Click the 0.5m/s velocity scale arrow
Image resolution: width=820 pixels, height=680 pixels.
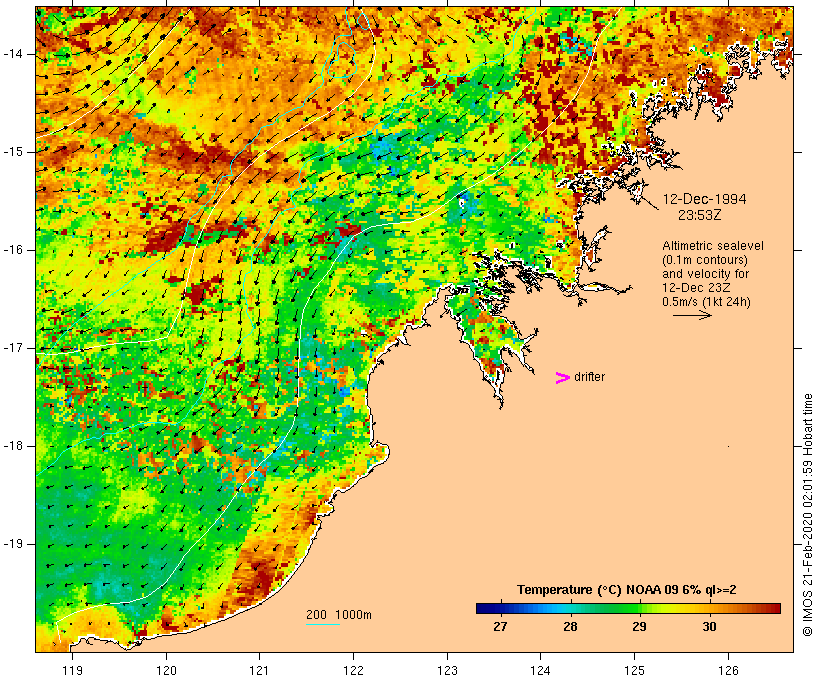point(692,315)
